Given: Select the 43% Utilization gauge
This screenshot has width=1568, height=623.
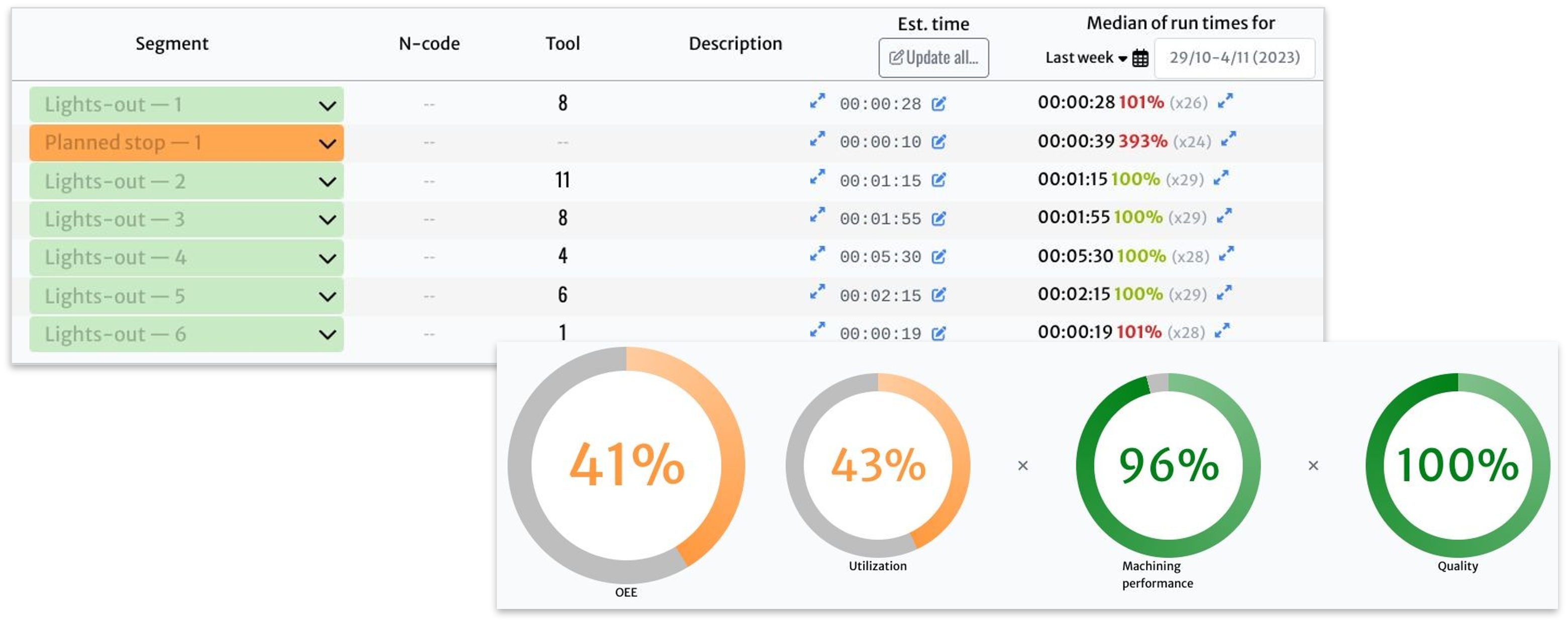Looking at the screenshot, I should 878,465.
